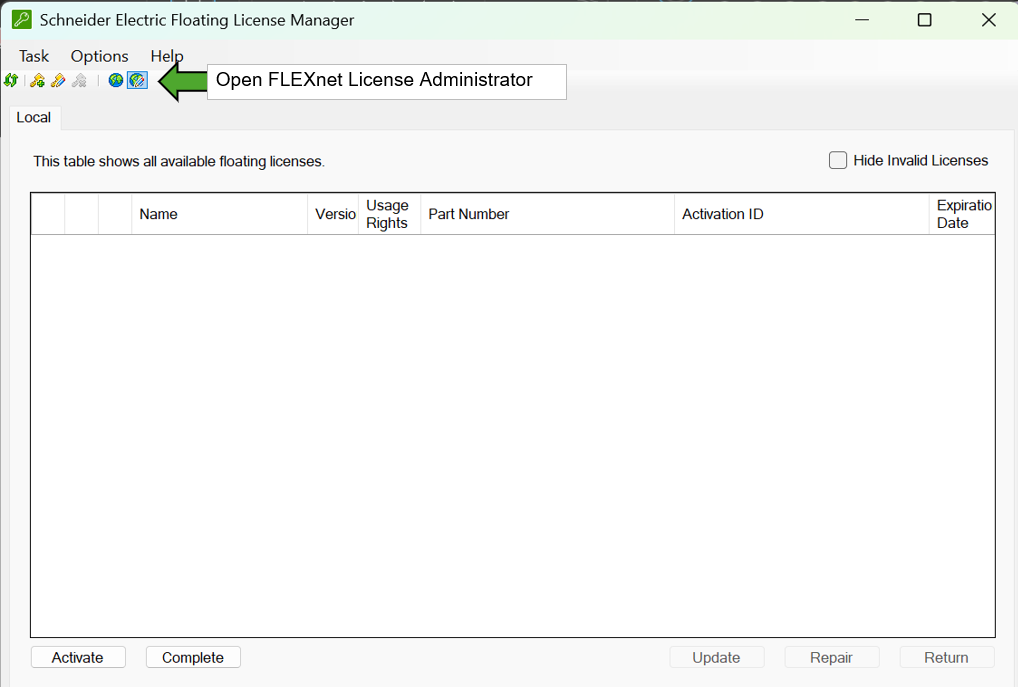Click the plain globe toolbar icon
The height and width of the screenshot is (687, 1018).
click(x=116, y=81)
